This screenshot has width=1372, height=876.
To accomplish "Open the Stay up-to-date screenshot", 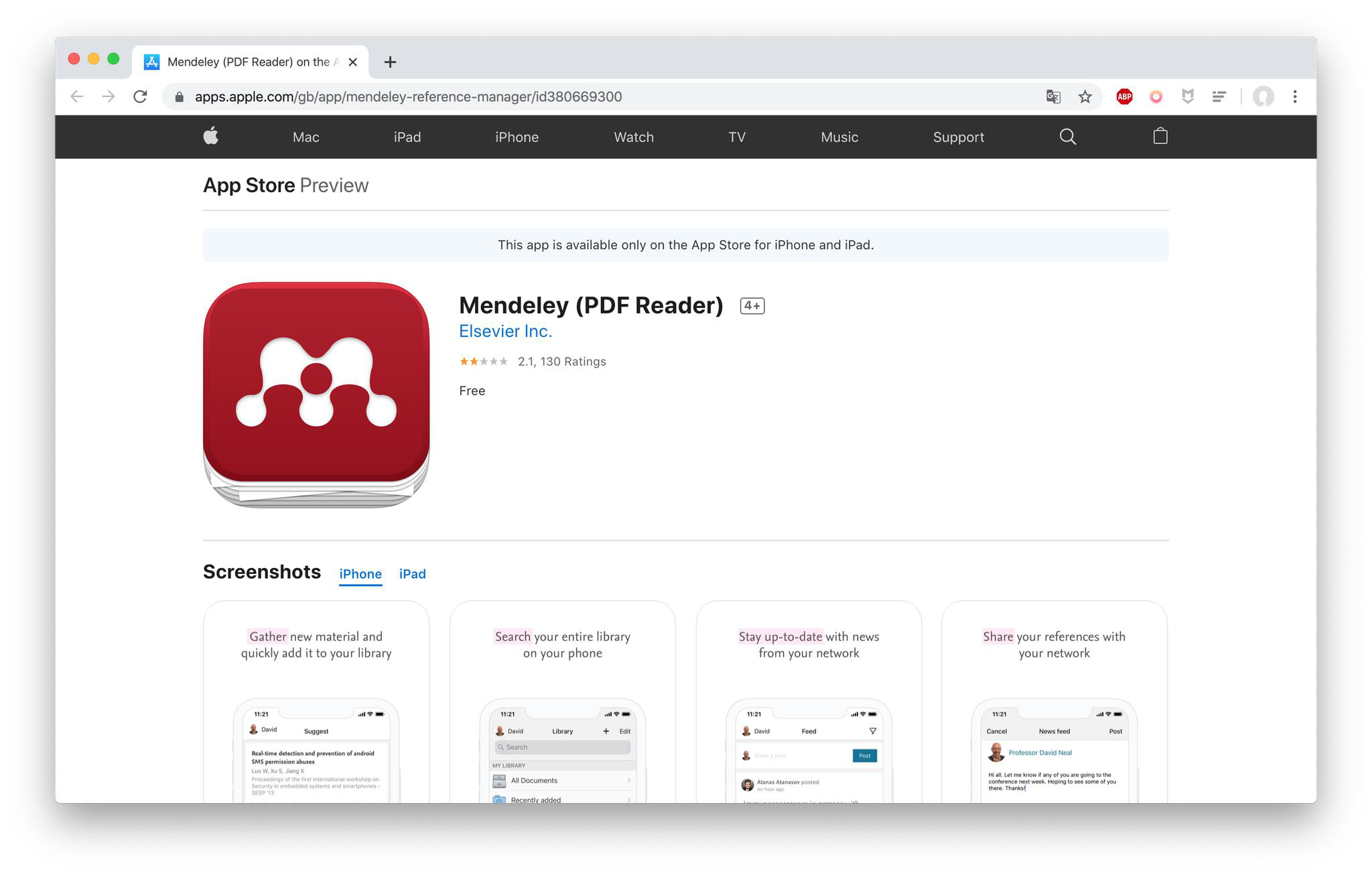I will 809,701.
